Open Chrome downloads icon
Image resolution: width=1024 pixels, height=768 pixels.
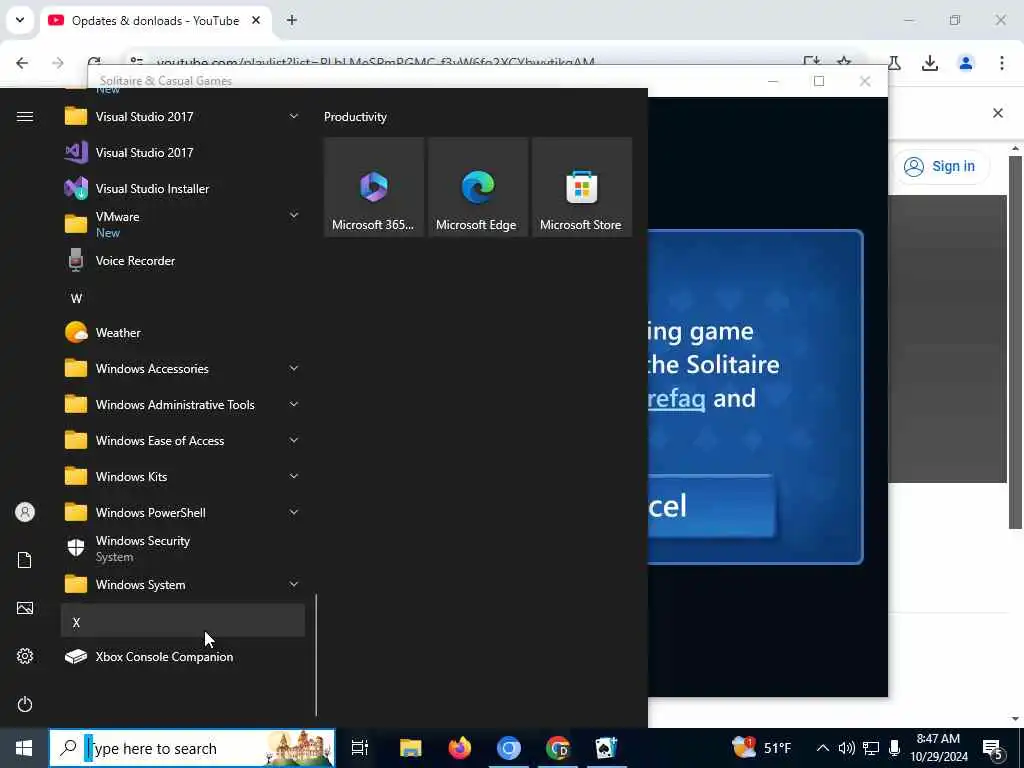pyautogui.click(x=929, y=63)
